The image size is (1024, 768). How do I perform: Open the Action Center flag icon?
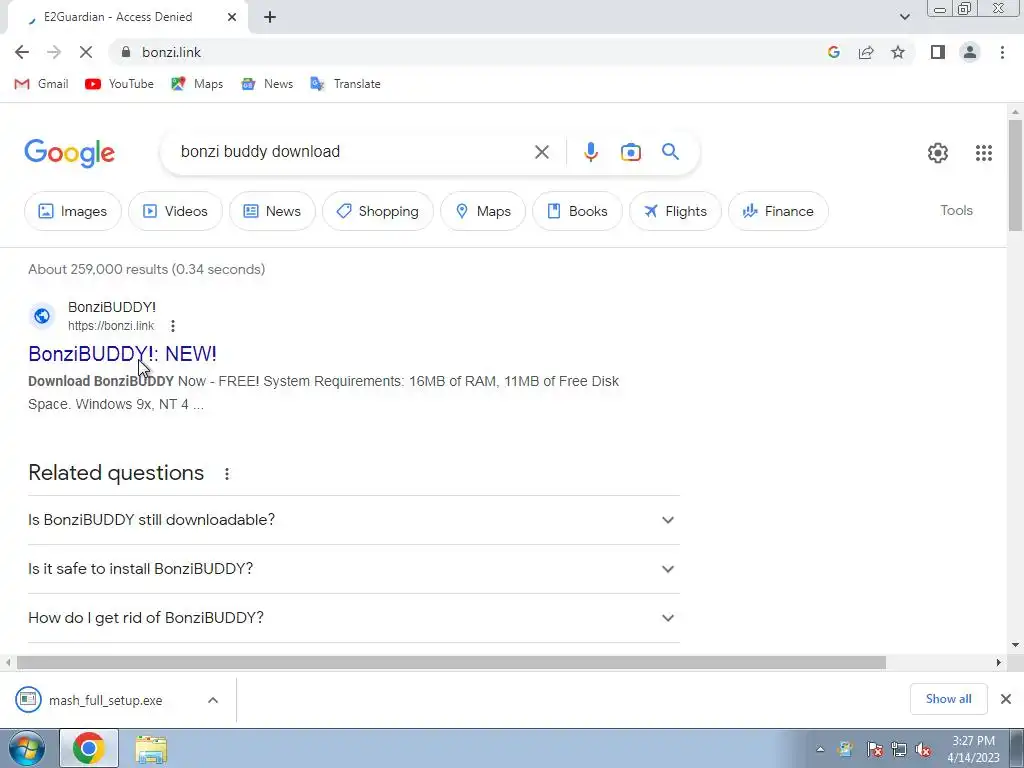point(874,749)
